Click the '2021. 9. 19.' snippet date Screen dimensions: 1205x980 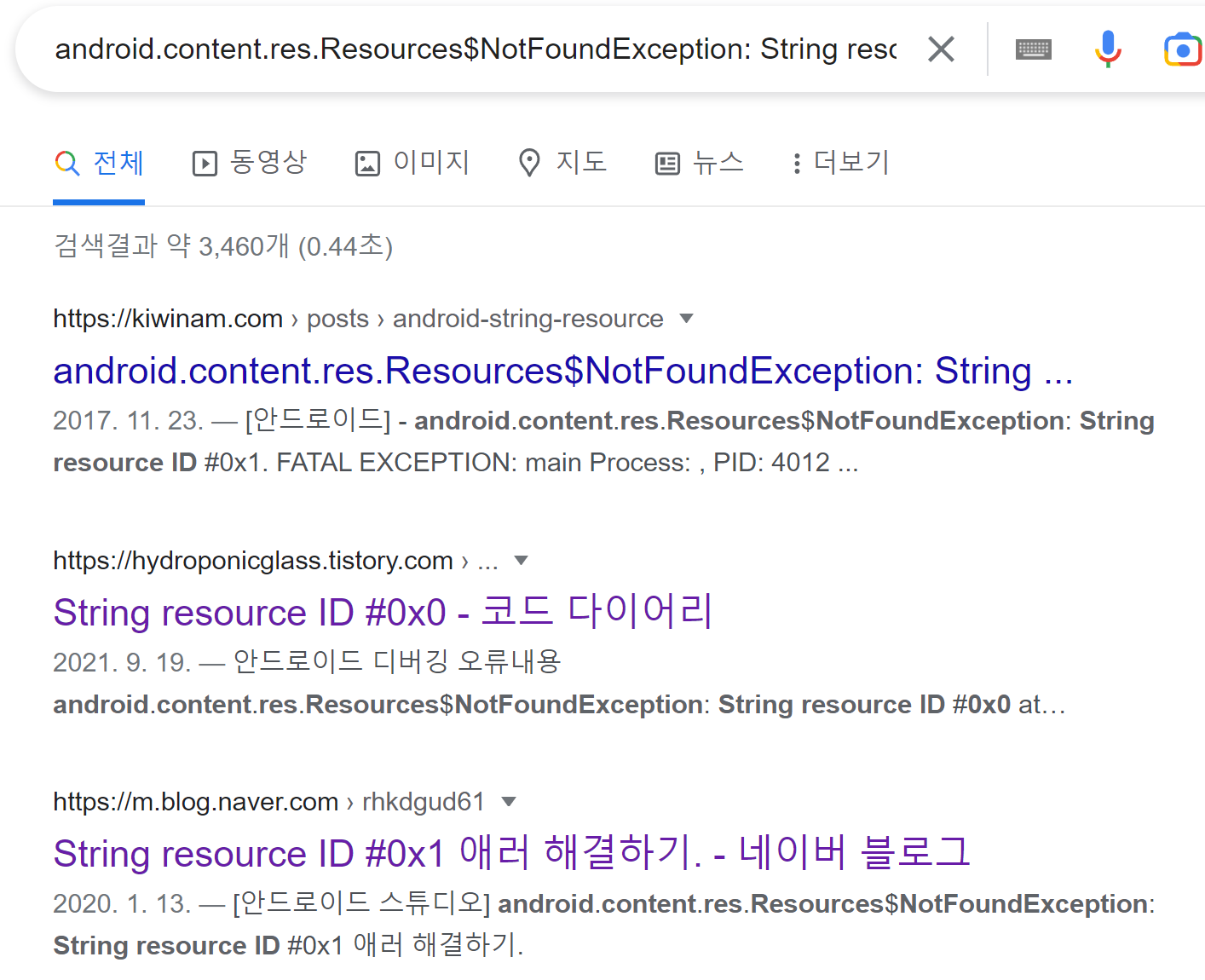[x=122, y=662]
